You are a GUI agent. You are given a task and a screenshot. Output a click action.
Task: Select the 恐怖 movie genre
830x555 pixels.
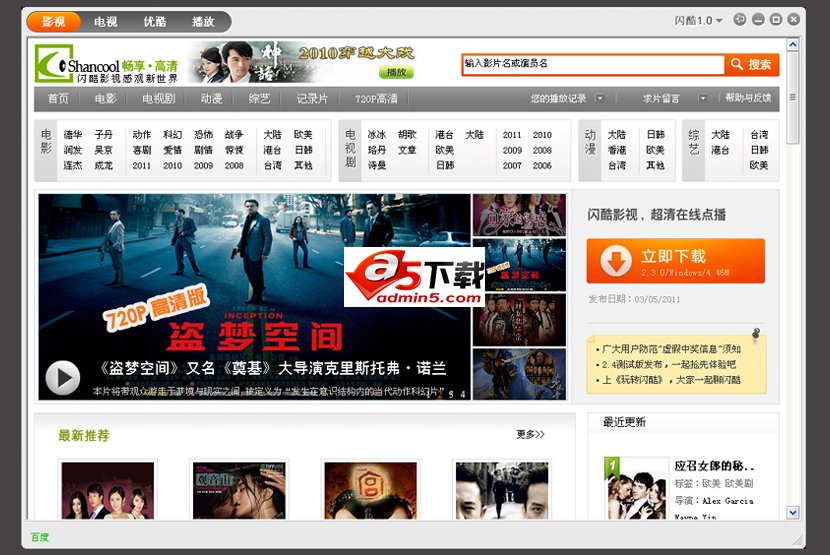point(203,135)
